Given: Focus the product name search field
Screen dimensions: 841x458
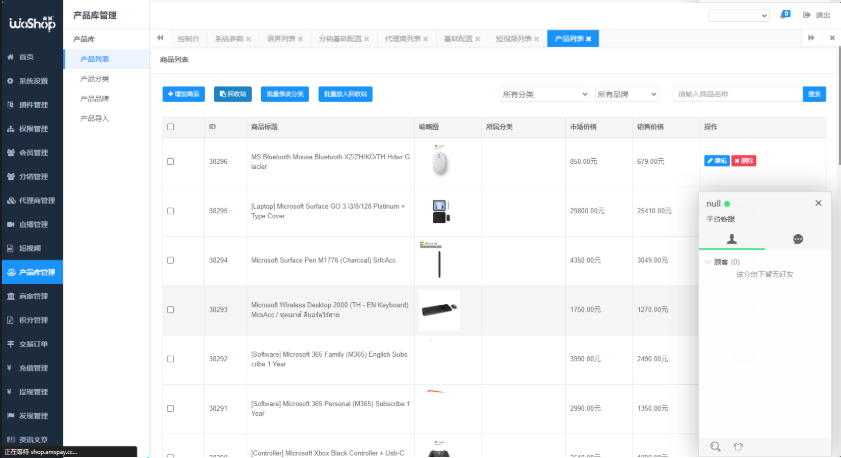Looking at the screenshot, I should [x=737, y=94].
